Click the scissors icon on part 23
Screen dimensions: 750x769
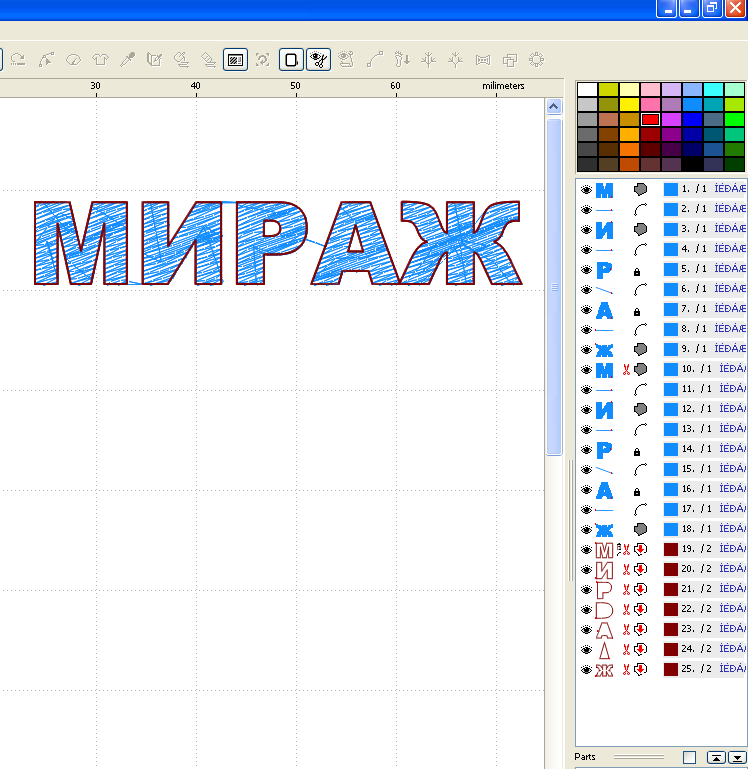click(x=626, y=630)
